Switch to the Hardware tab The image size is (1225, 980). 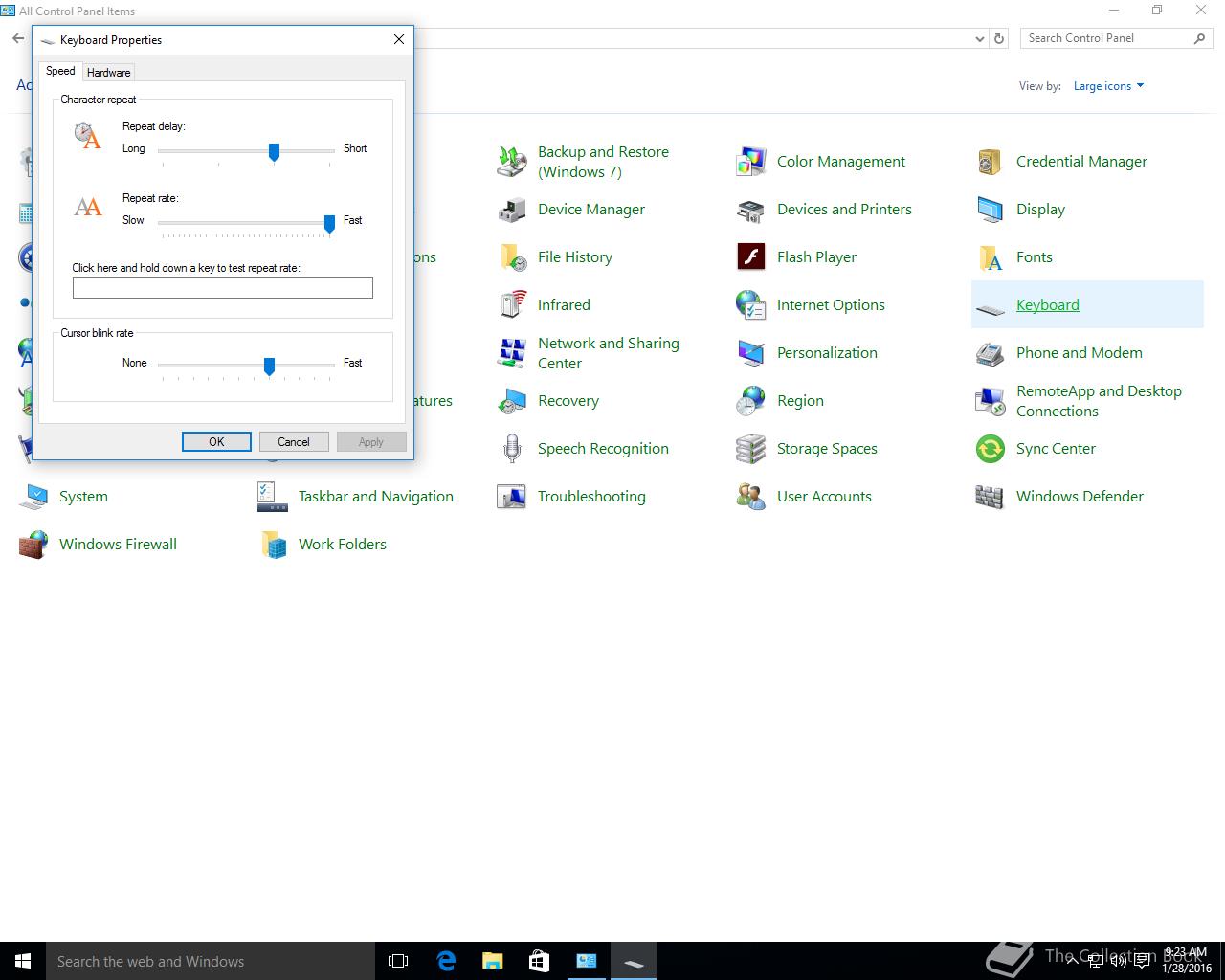point(108,73)
